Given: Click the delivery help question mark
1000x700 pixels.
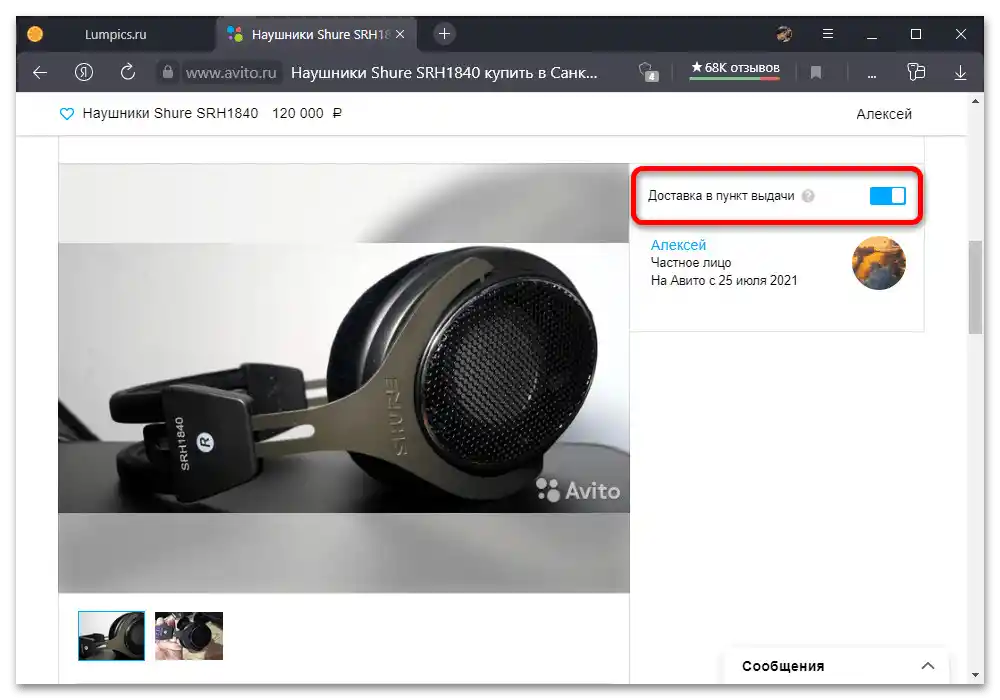Looking at the screenshot, I should tap(808, 196).
